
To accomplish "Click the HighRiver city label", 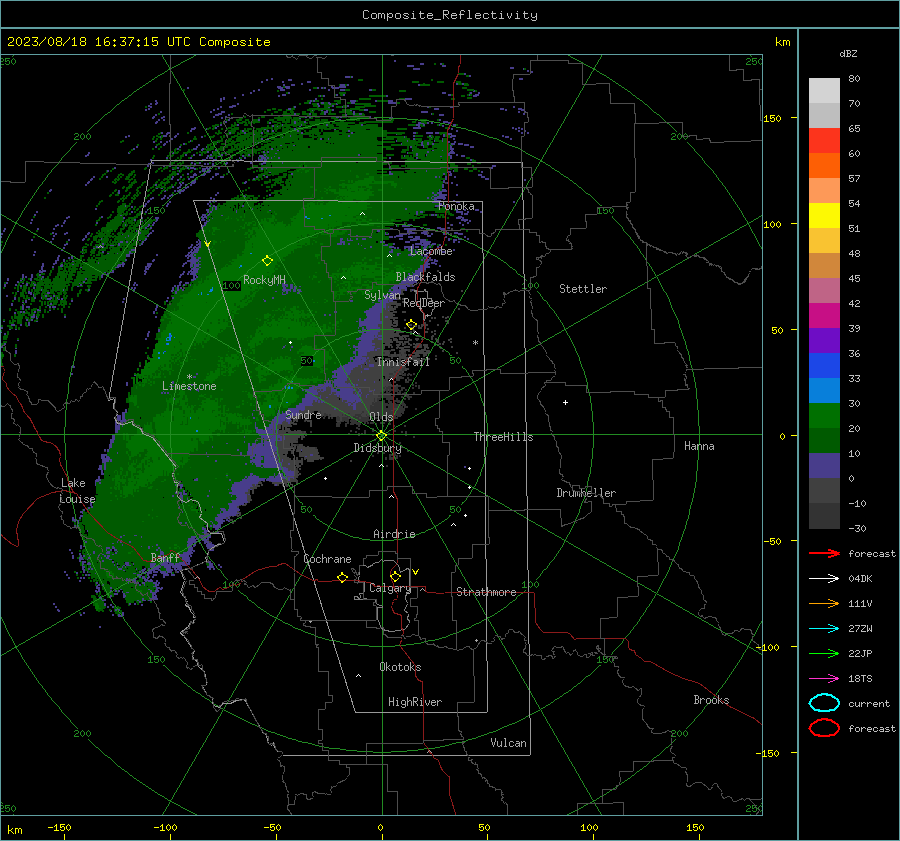I will coord(415,702).
